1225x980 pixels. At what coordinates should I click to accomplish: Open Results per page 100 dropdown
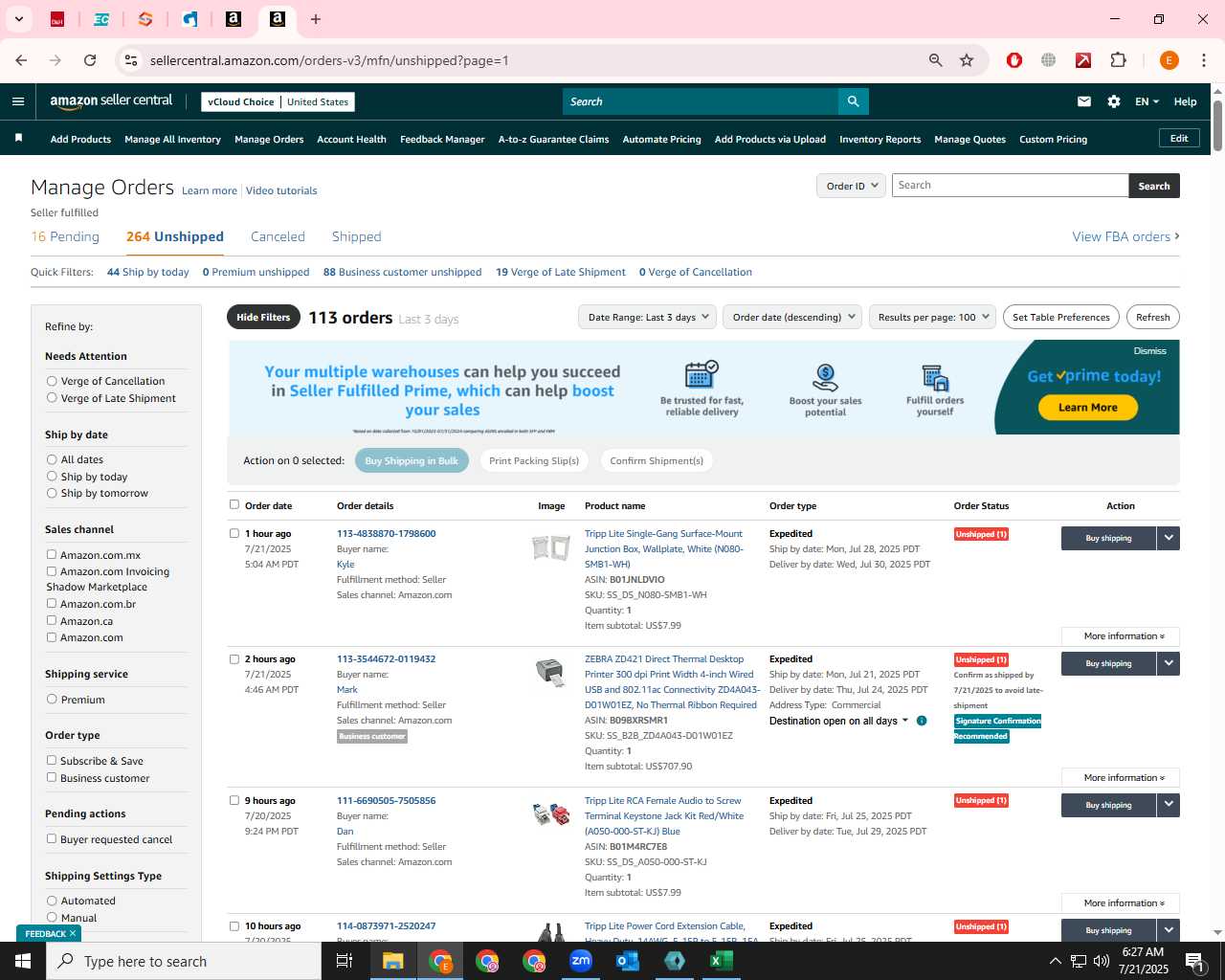coord(932,317)
